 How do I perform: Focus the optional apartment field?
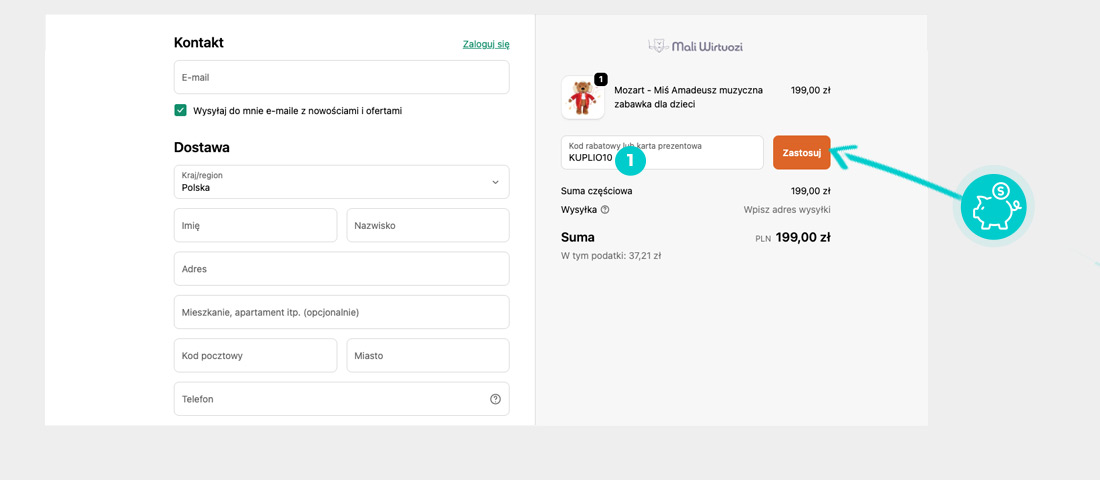click(340, 312)
